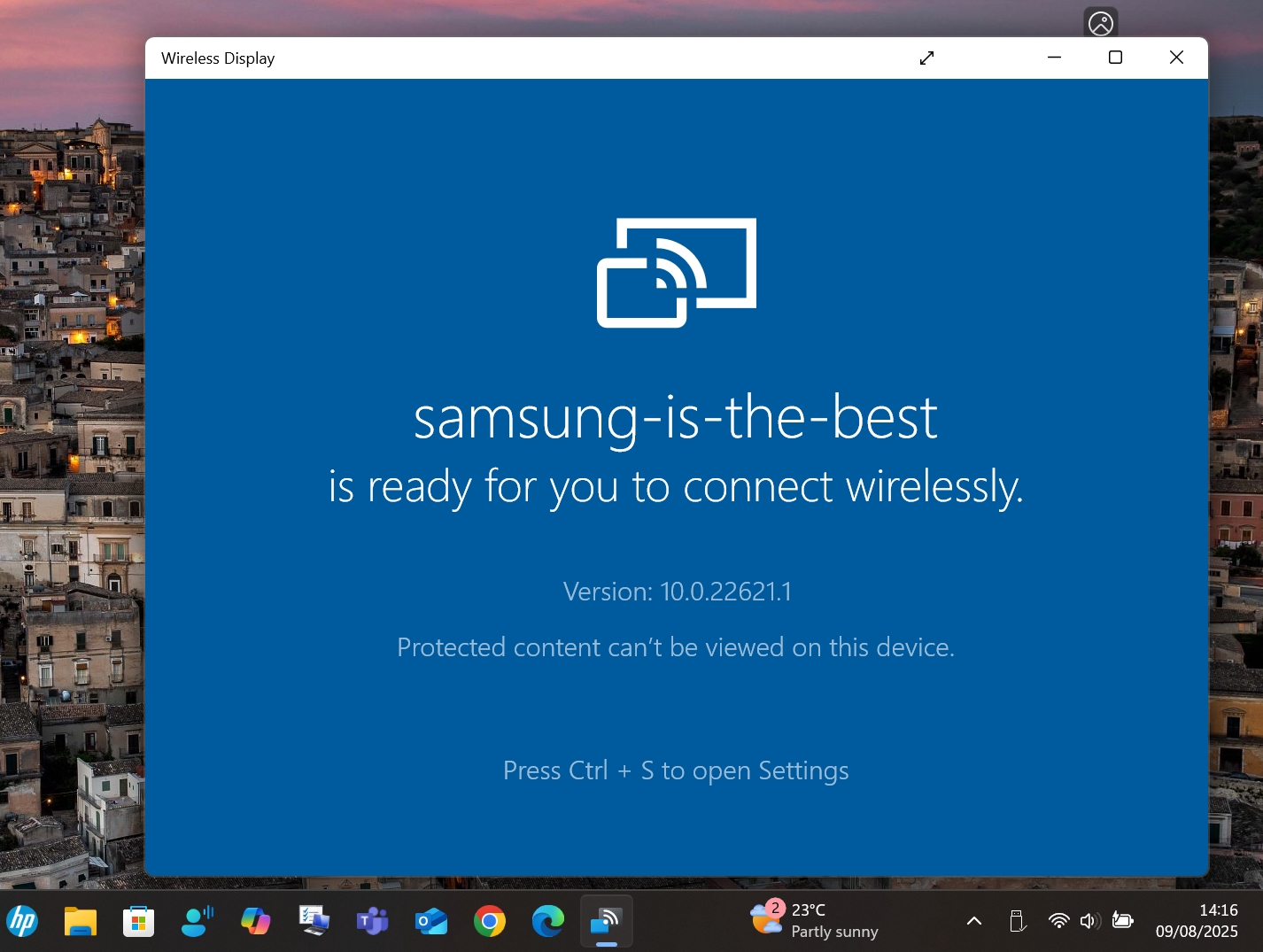Viewport: 1263px width, 952px height.
Task: Select the active Wireless Display taskbar icon
Action: (606, 921)
